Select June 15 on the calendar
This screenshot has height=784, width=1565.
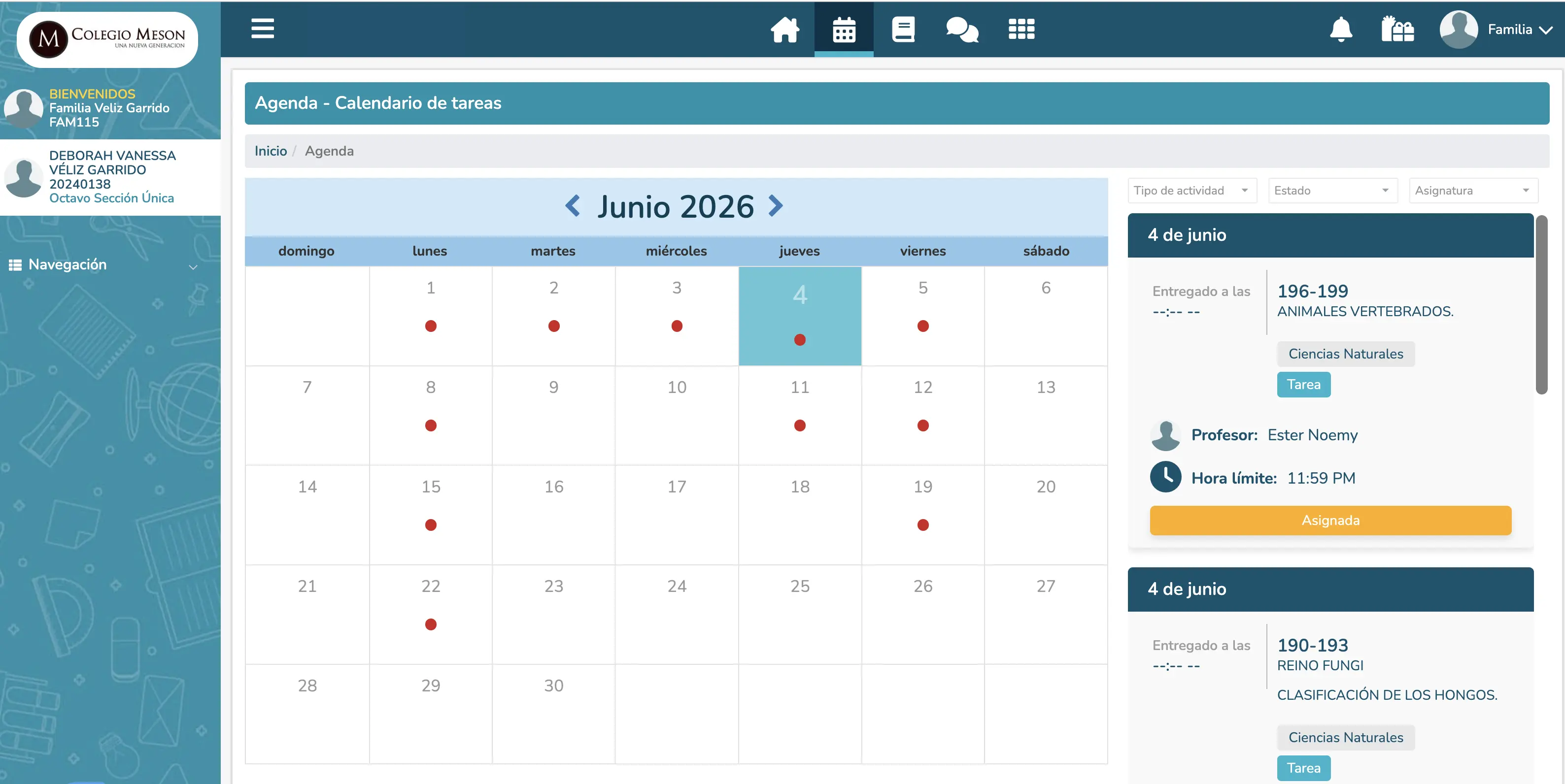click(x=430, y=516)
